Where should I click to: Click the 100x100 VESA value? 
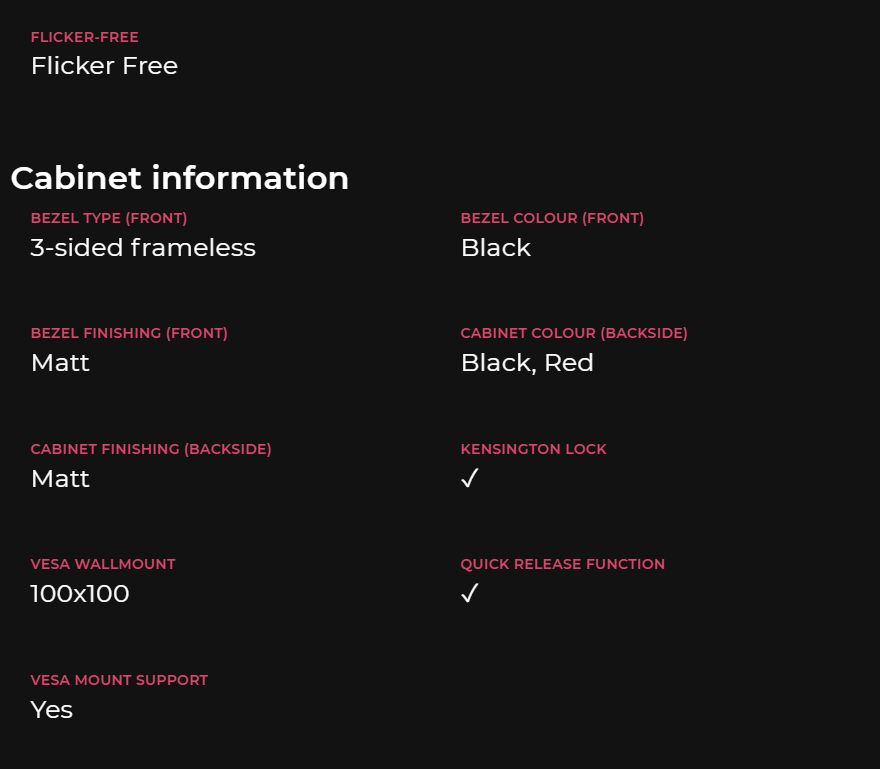point(80,594)
